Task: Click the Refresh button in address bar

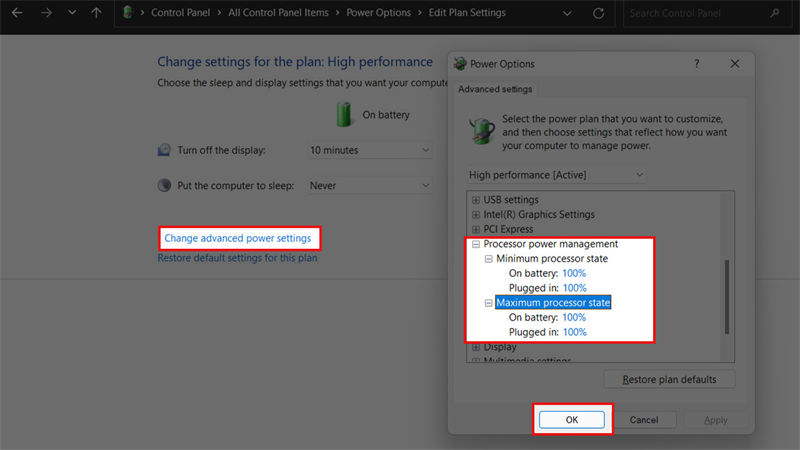Action: click(x=598, y=13)
